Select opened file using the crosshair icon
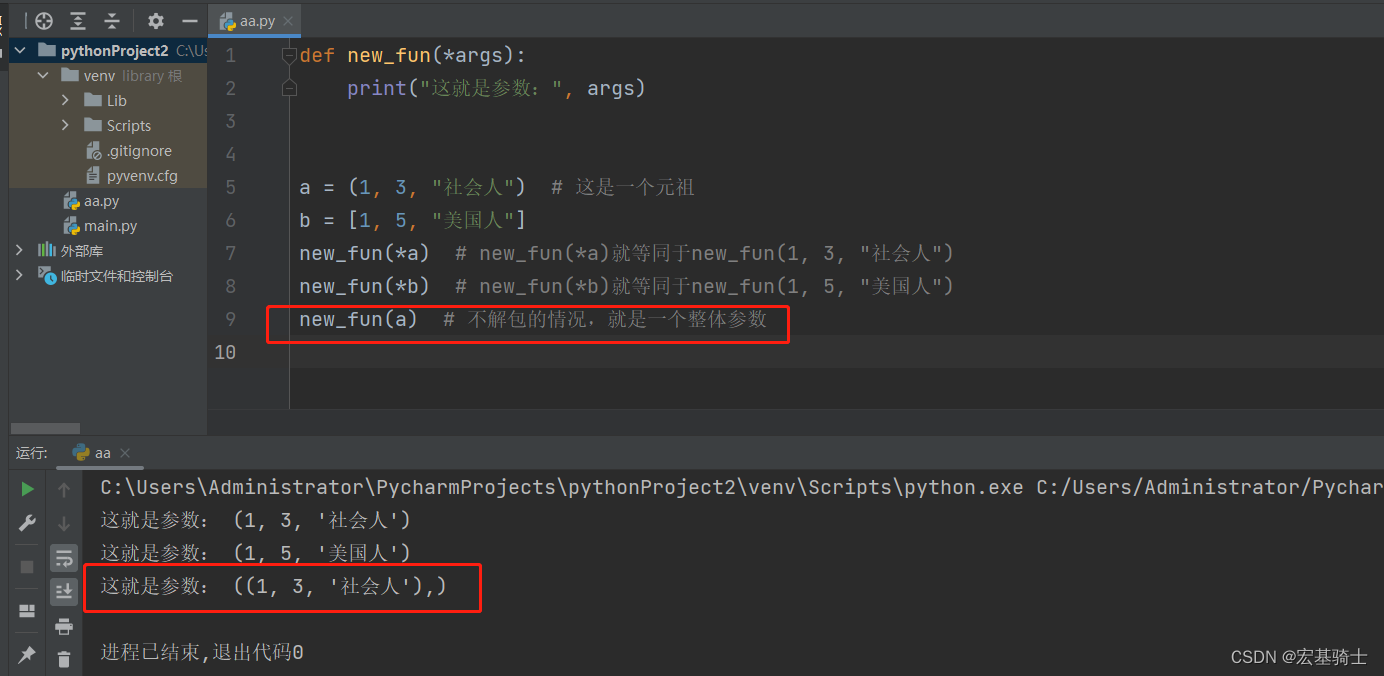1384x676 pixels. (43, 20)
